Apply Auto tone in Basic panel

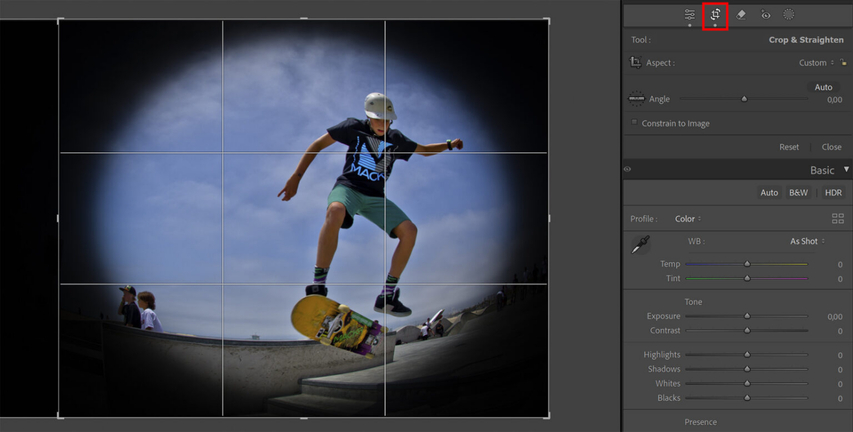coord(769,193)
